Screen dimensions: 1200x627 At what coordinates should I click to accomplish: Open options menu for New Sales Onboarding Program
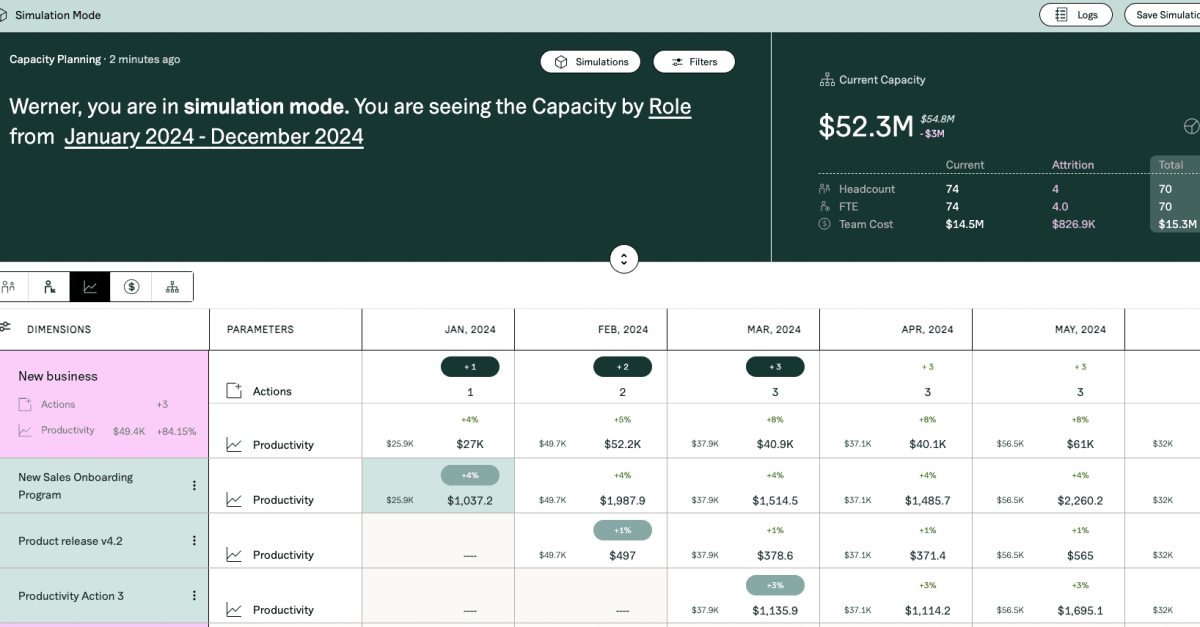[194, 486]
